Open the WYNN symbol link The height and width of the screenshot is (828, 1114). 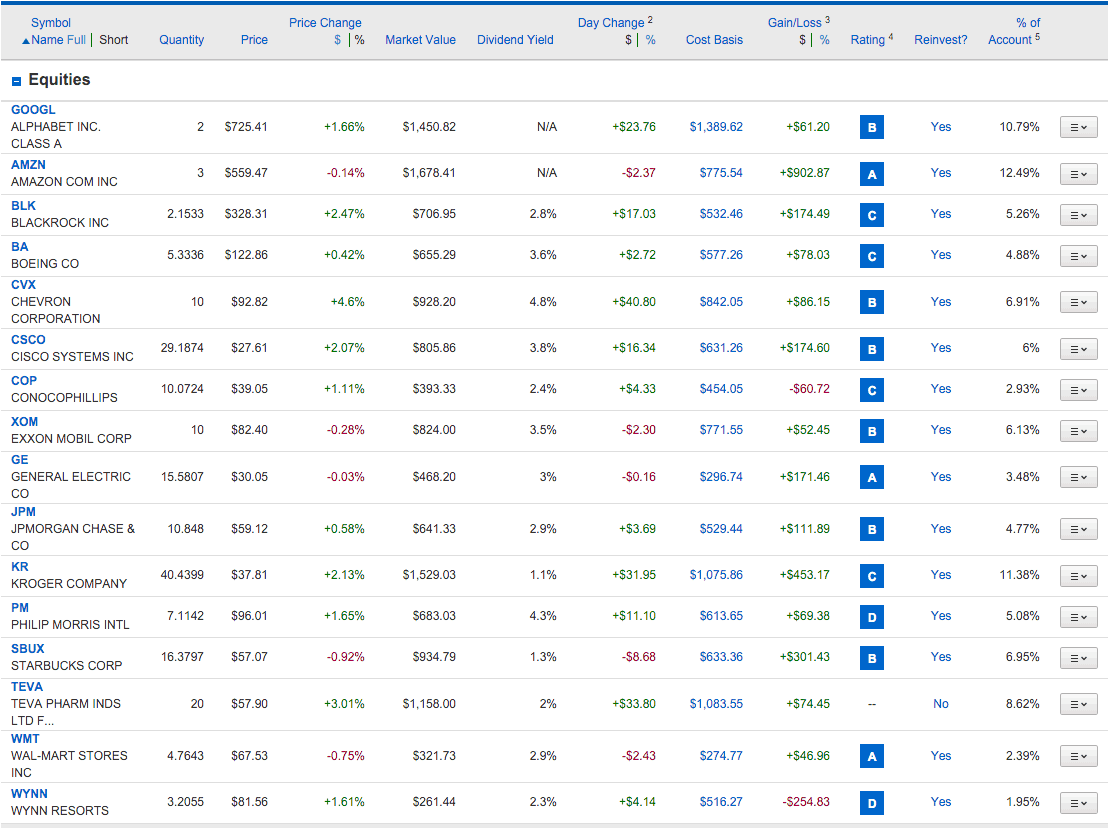(29, 793)
